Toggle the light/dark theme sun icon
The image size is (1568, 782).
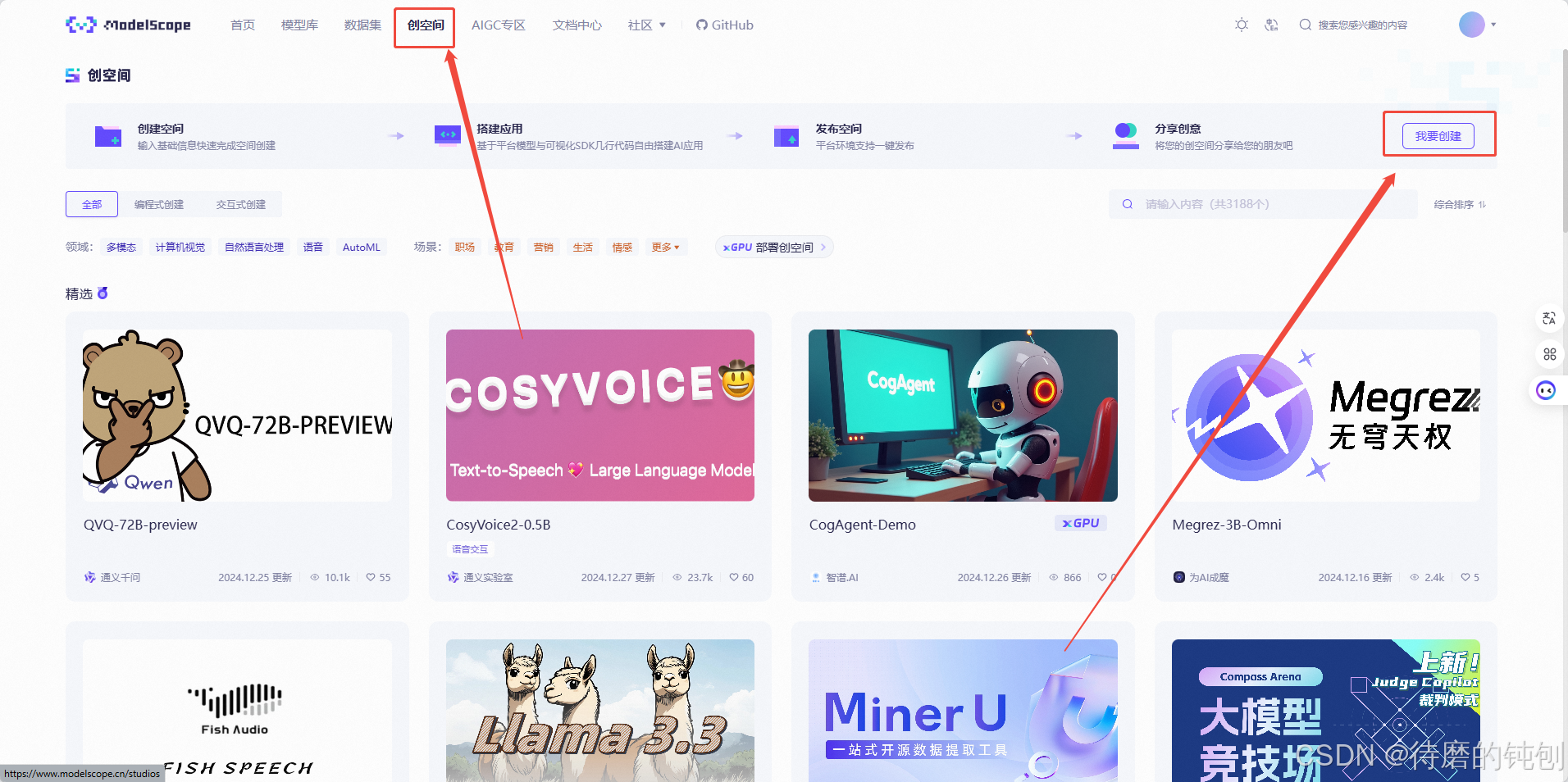[1242, 25]
